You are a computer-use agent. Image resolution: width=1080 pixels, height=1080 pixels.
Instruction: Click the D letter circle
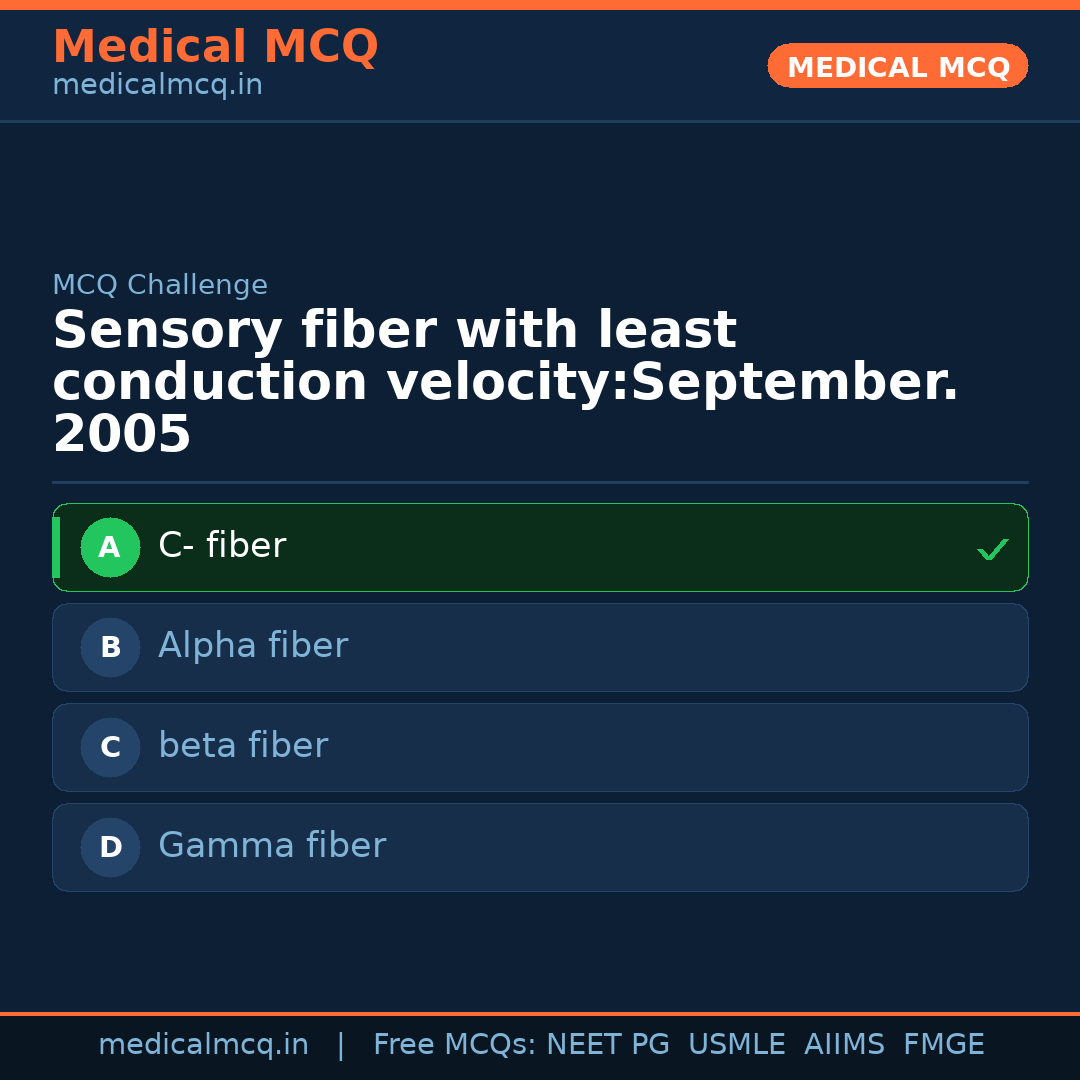110,847
